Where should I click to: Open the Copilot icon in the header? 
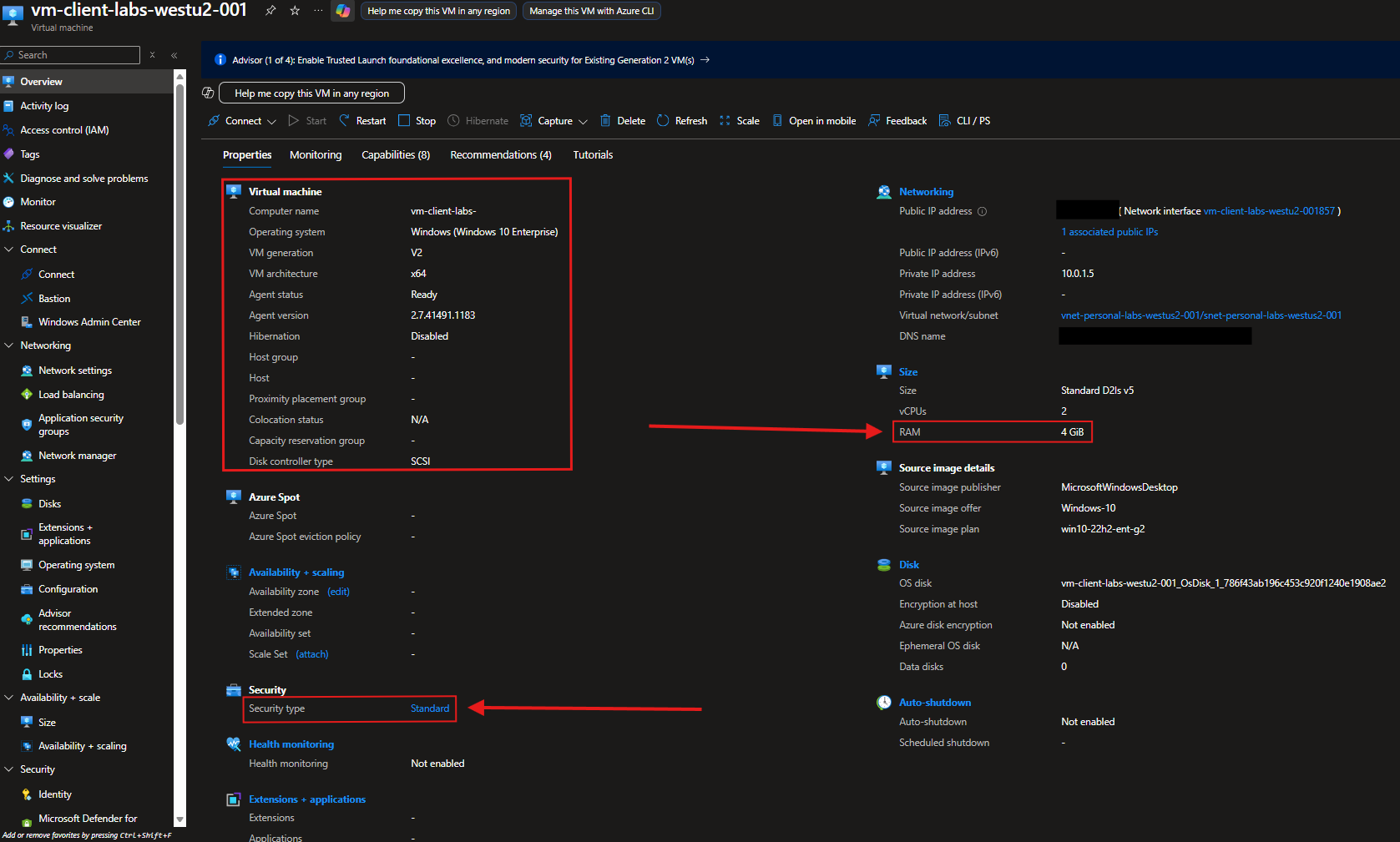coord(342,11)
